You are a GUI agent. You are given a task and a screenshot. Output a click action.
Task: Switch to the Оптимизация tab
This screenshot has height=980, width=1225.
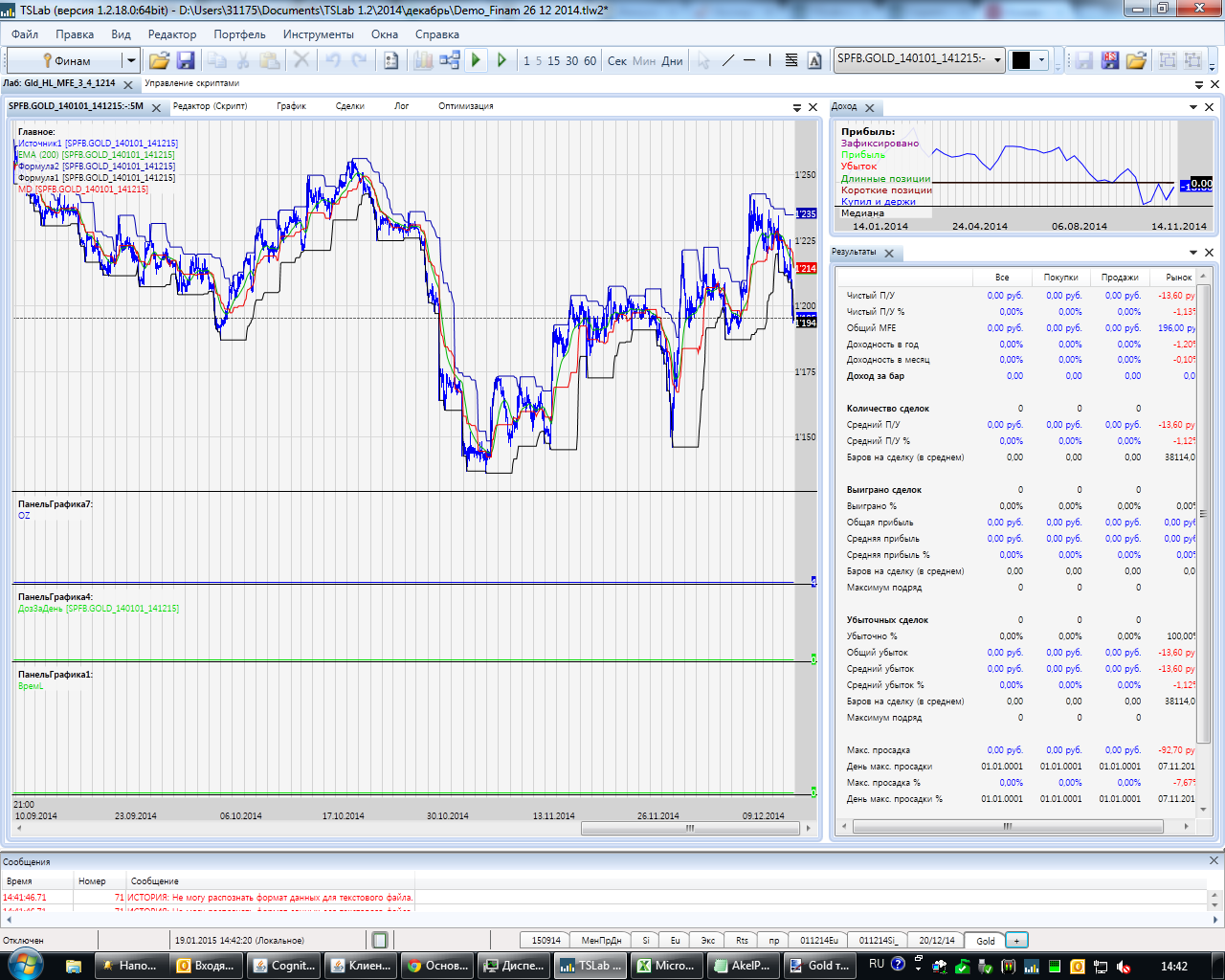[x=465, y=106]
